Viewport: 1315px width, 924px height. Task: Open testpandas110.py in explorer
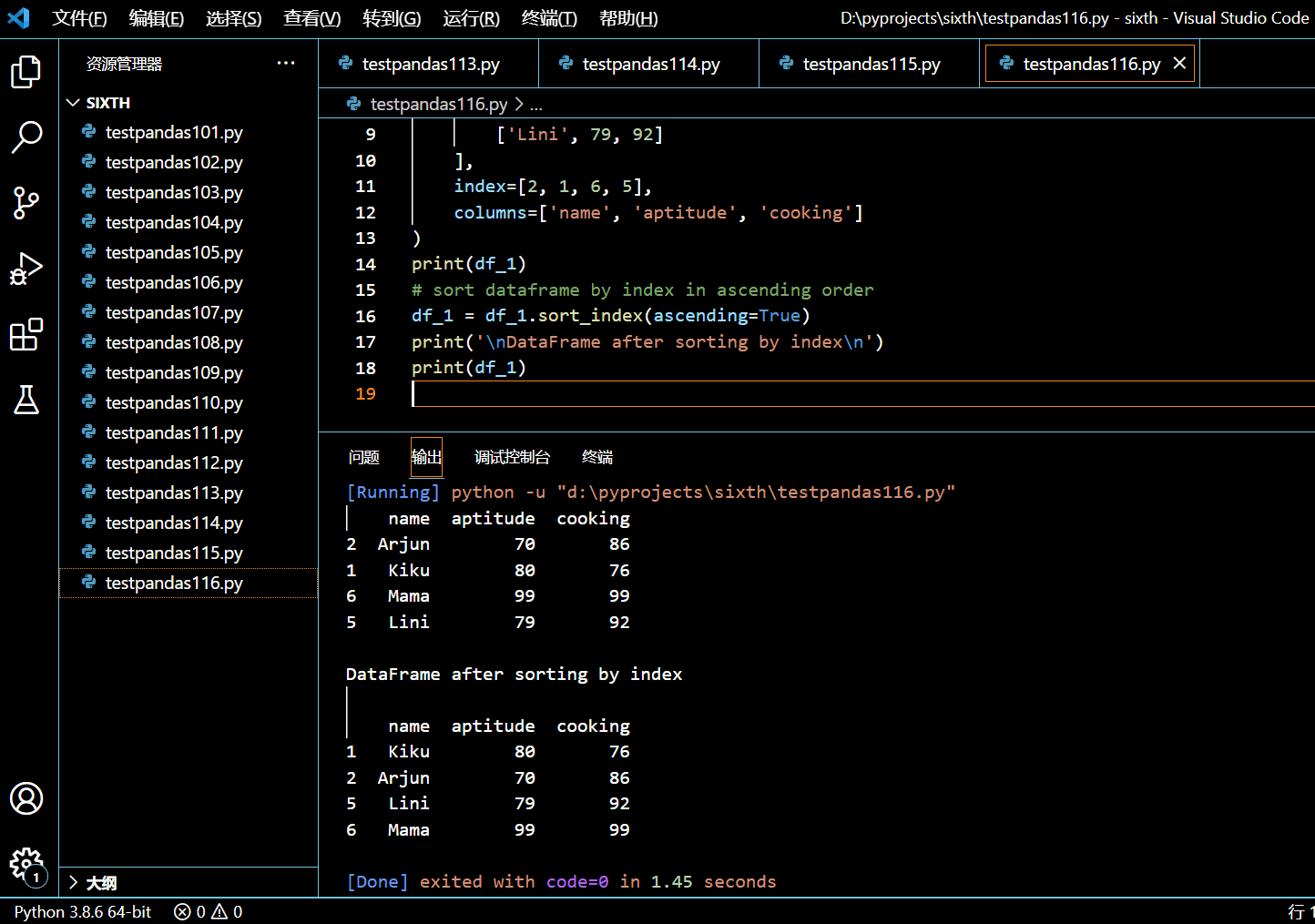tap(189, 402)
